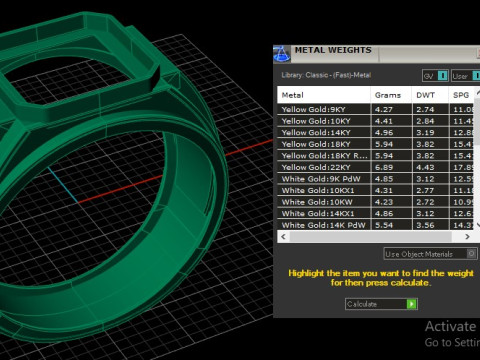Click the Metal Weights scale icon
The width and height of the screenshot is (480, 360).
coord(282,54)
